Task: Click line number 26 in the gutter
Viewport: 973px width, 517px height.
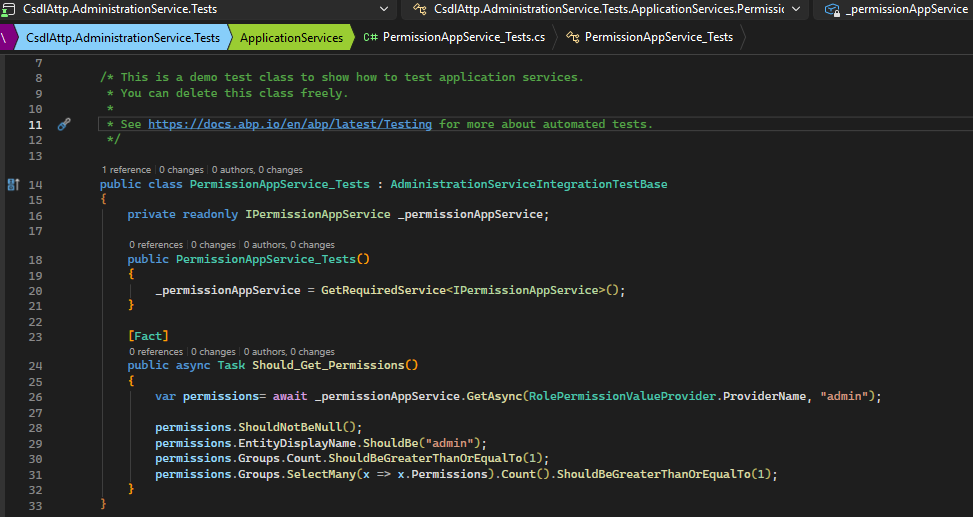Action: pyautogui.click(x=35, y=397)
